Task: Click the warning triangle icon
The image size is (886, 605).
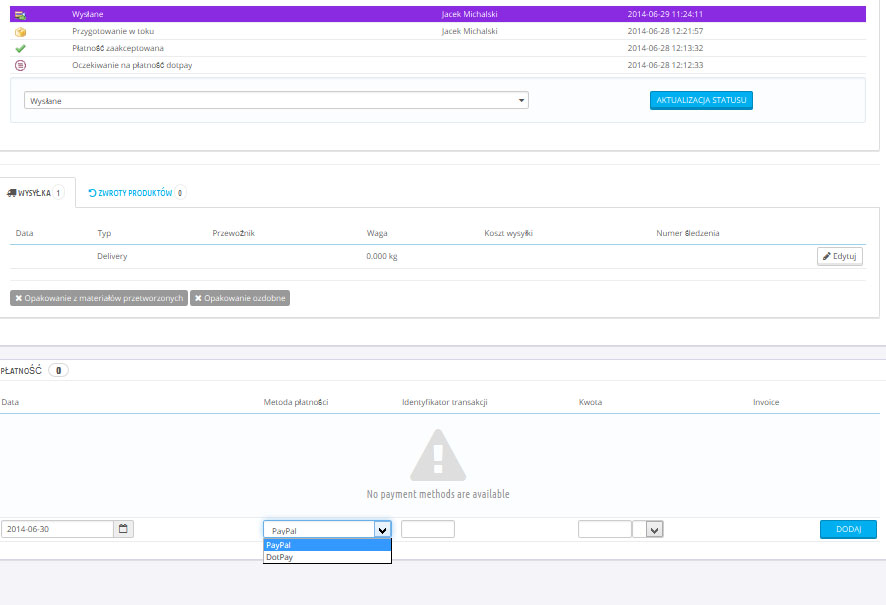Action: (438, 455)
